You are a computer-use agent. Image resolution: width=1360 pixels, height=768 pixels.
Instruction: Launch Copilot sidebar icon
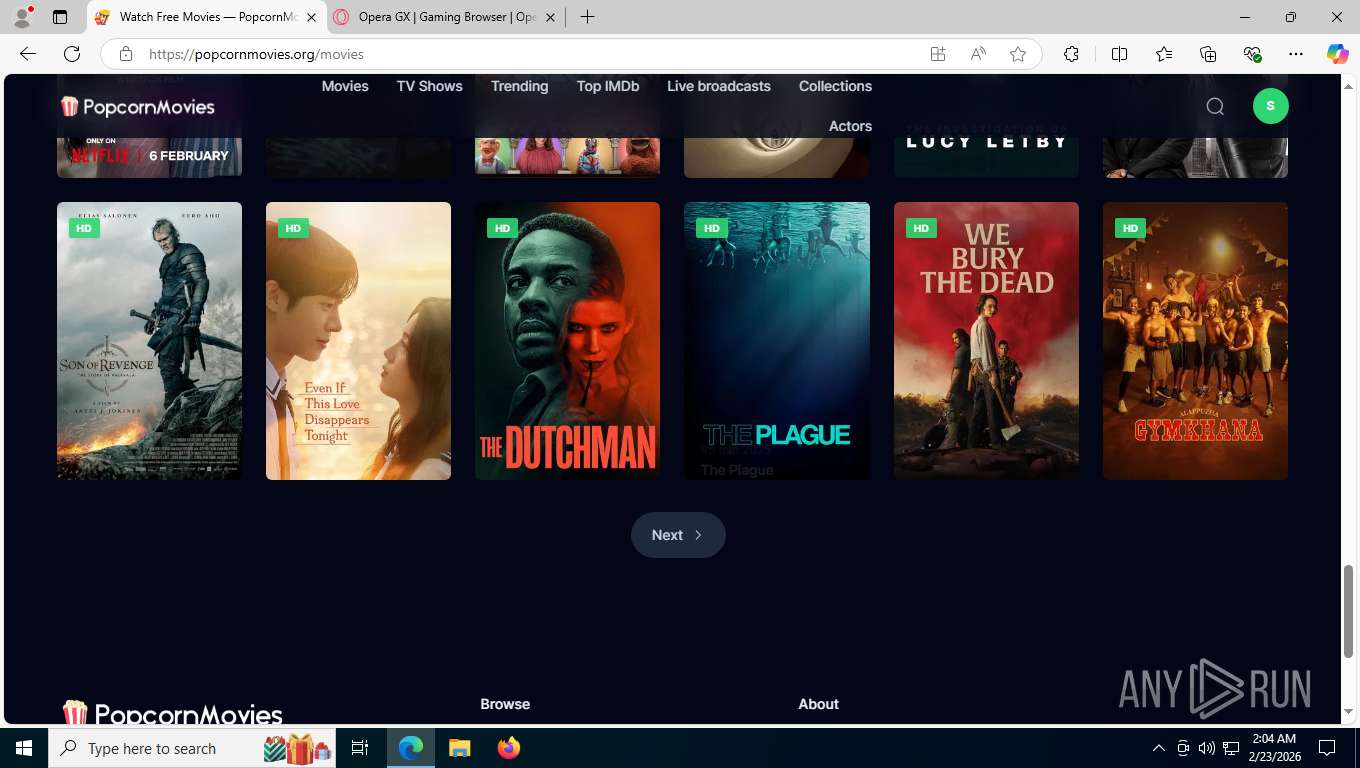click(1338, 54)
